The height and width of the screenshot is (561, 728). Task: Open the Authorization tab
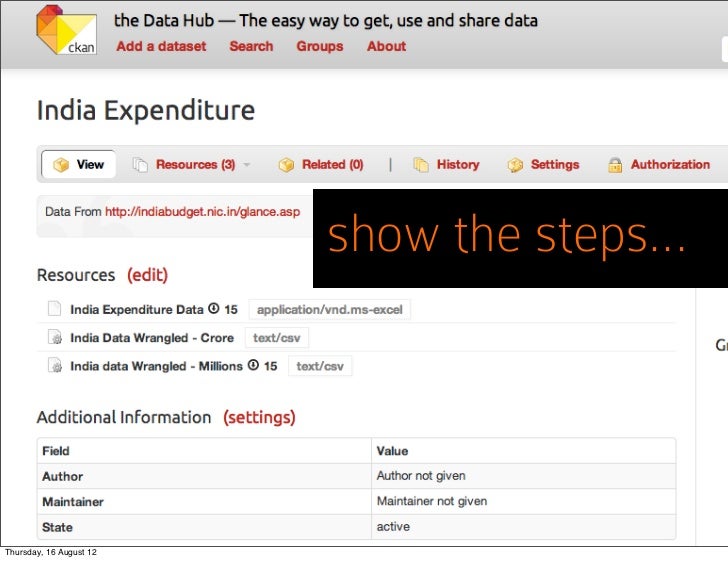tap(670, 164)
